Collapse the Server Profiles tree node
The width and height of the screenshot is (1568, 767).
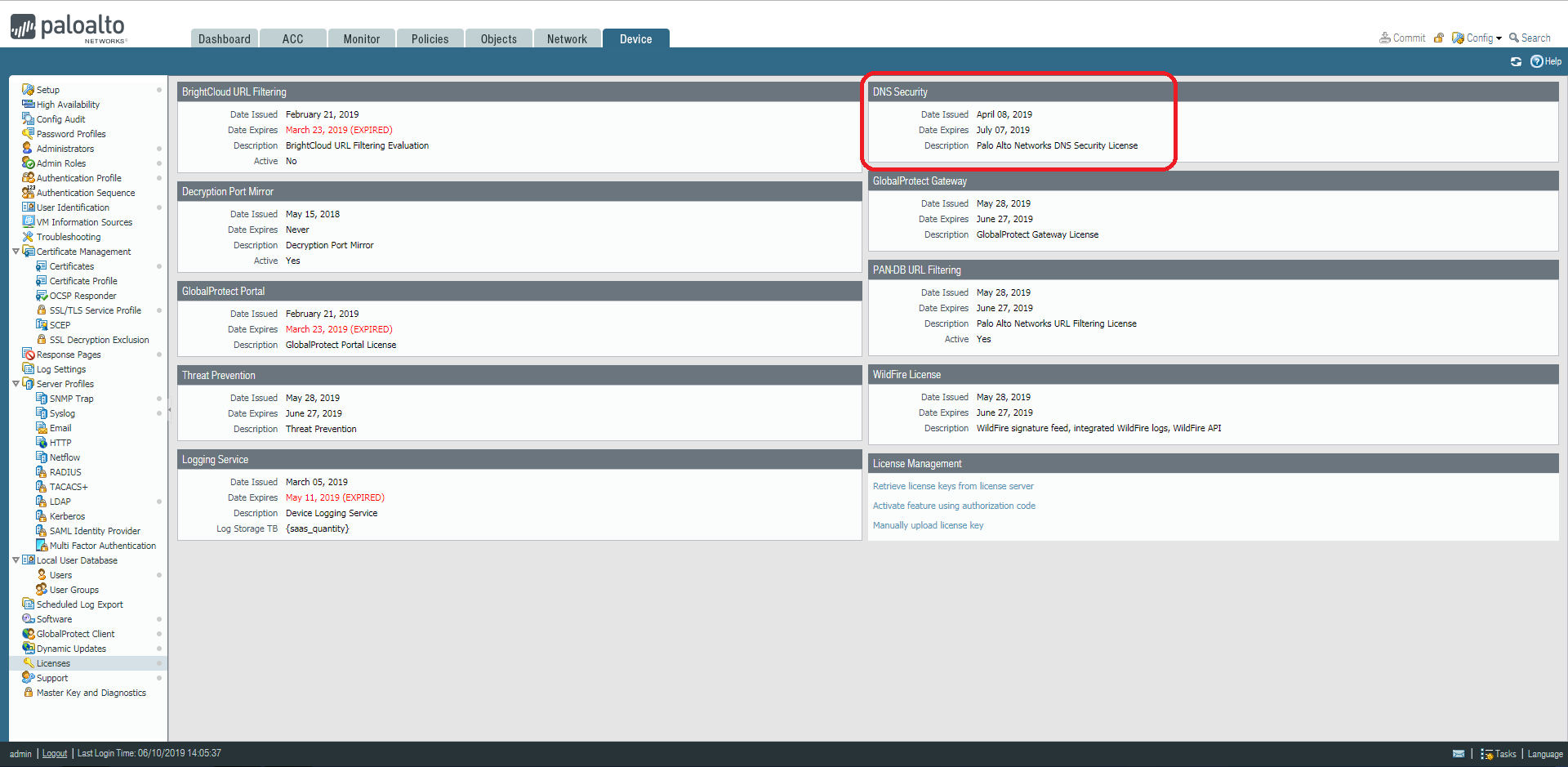pos(16,384)
